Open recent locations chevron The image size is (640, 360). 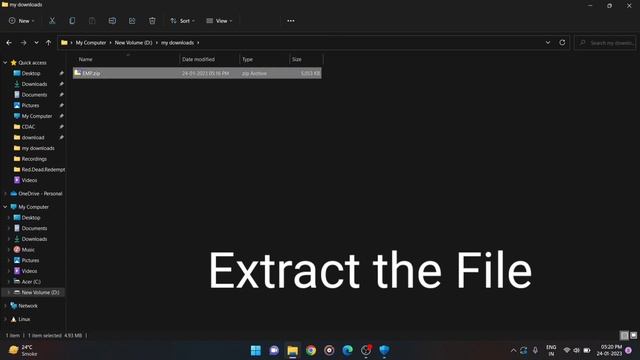(x=36, y=42)
